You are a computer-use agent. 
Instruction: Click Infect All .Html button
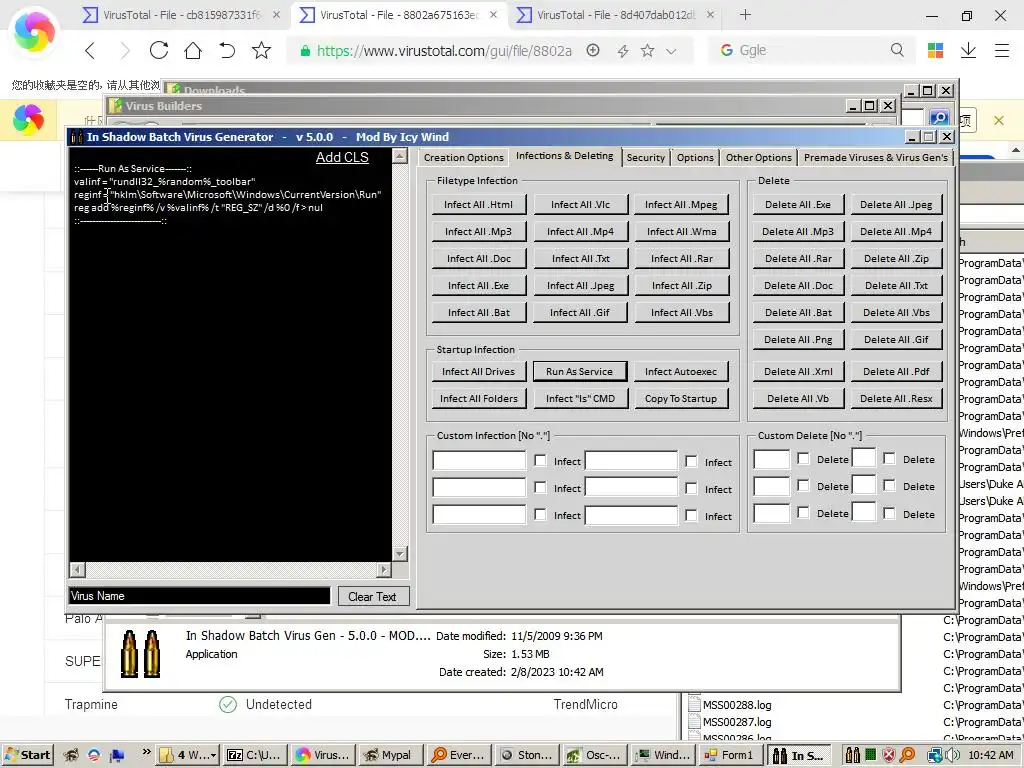point(478,204)
